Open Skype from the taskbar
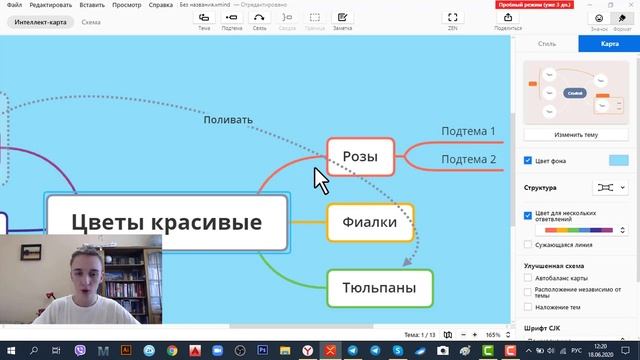640x360 pixels. click(398, 351)
